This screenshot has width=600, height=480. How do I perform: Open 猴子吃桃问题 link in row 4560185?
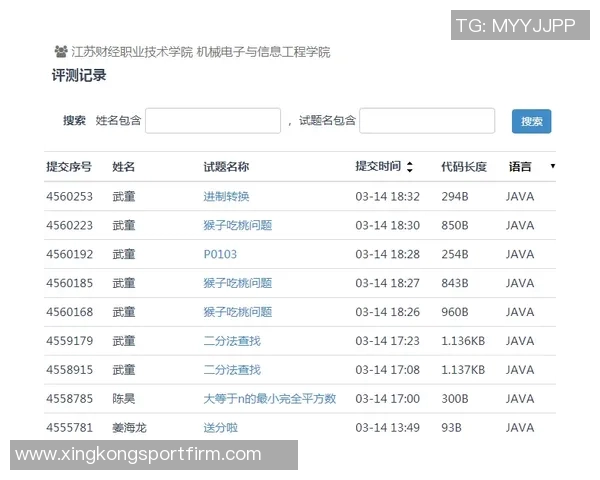click(238, 283)
